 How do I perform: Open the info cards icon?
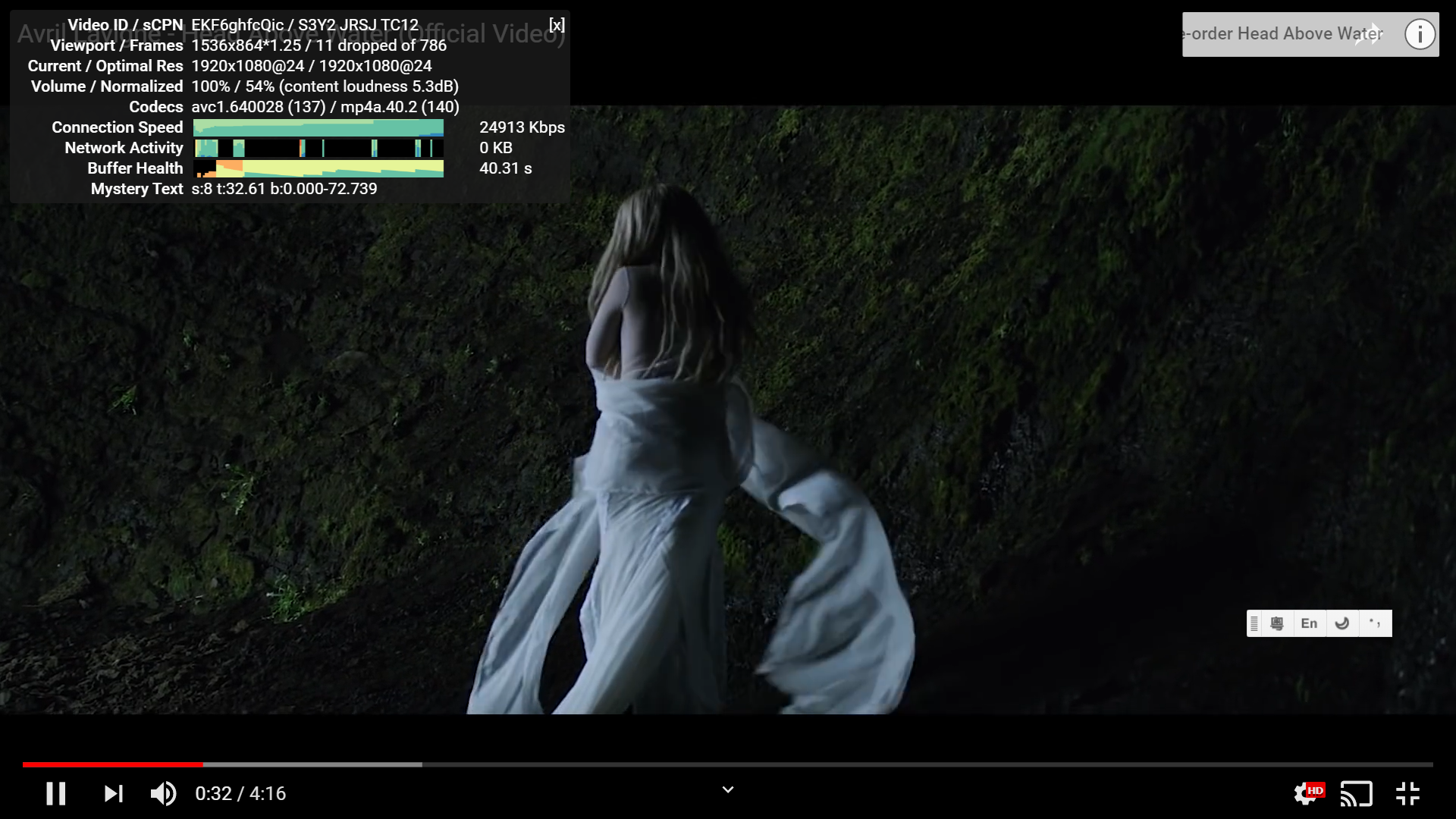(x=1420, y=34)
